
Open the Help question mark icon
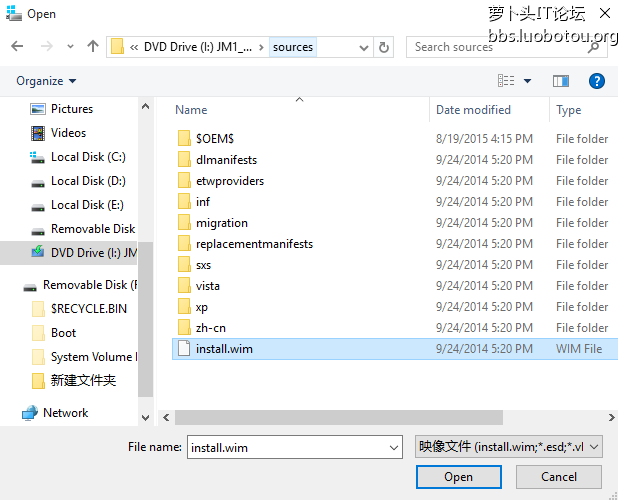597,81
